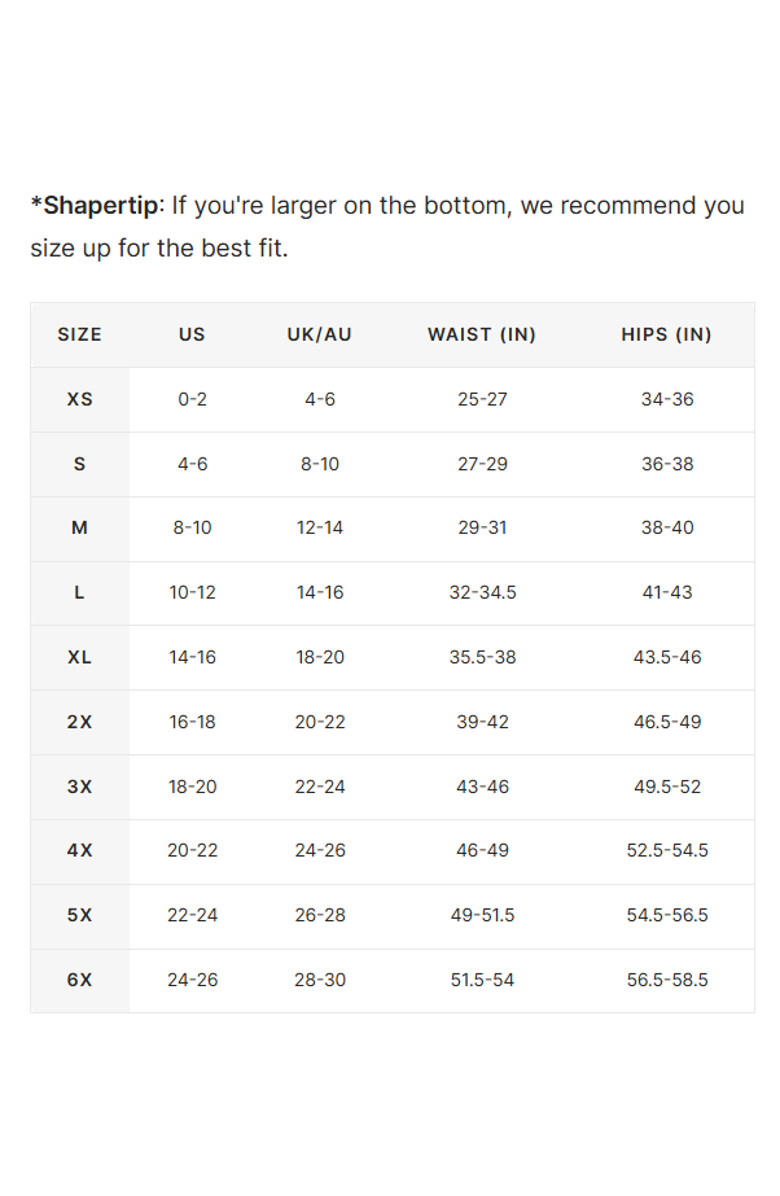Click the HIPS (IN) column header

tap(667, 335)
